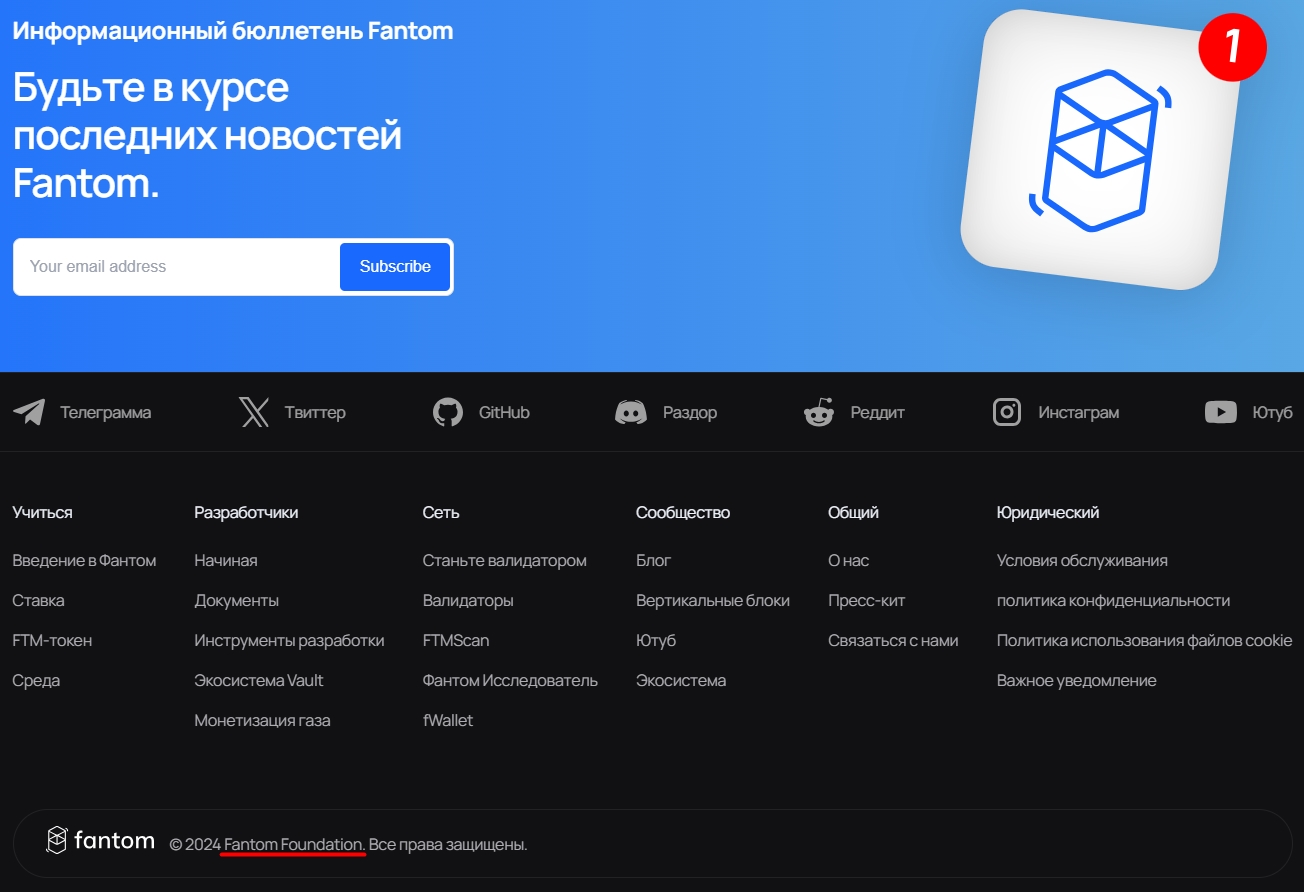Click the Учиться column heading

point(42,513)
